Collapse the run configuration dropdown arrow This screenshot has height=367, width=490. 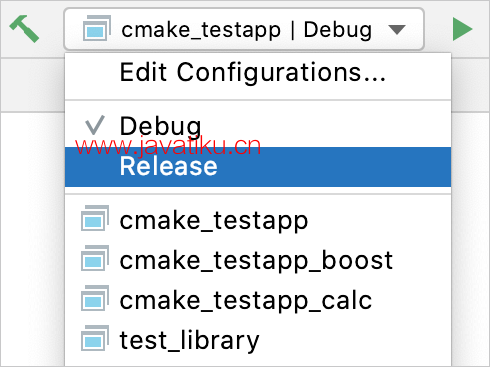coord(397,30)
